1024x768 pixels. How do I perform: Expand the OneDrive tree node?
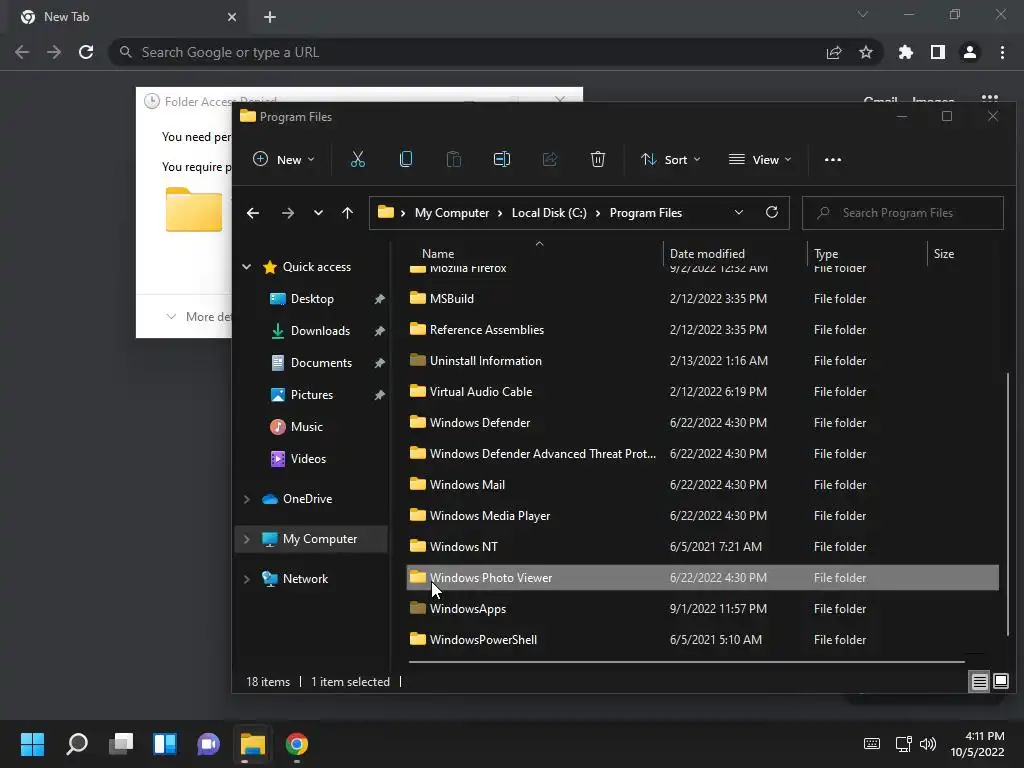coord(247,499)
